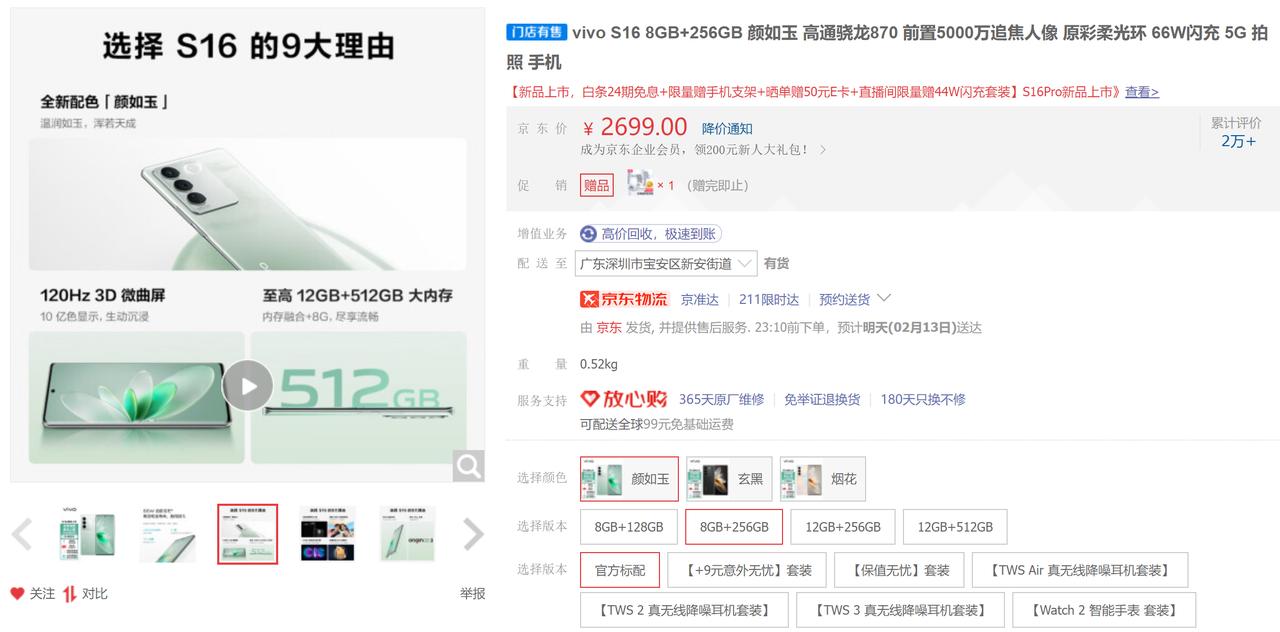Open first thumbnail with vivo green phone
1280x632 pixels.
tap(87, 534)
